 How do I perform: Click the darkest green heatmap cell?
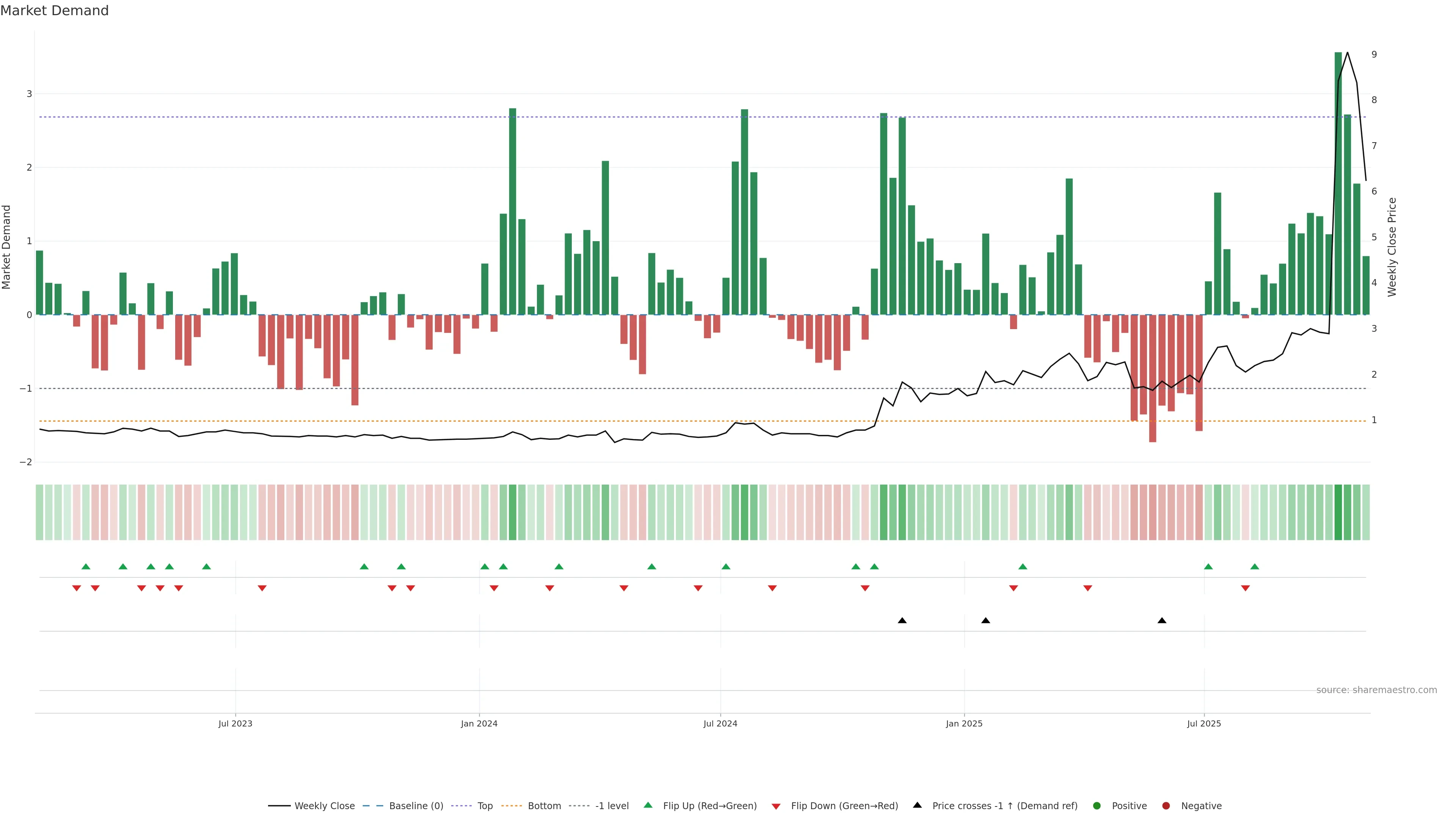1338,512
